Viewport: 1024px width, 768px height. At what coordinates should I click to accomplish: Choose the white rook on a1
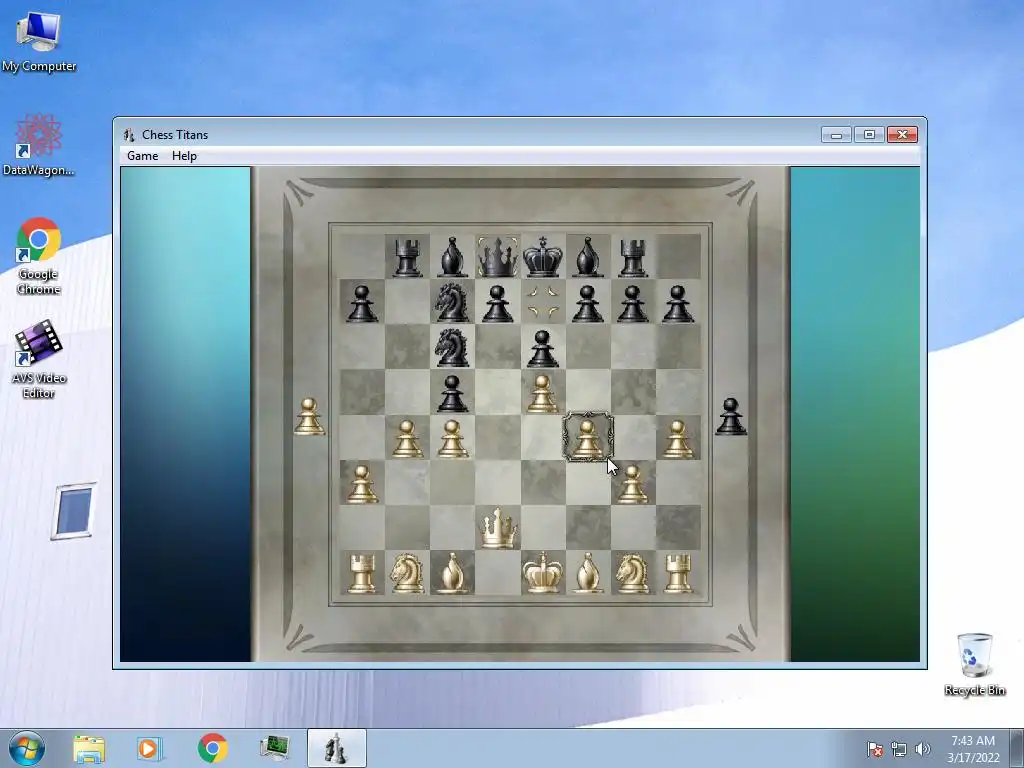[x=362, y=573]
